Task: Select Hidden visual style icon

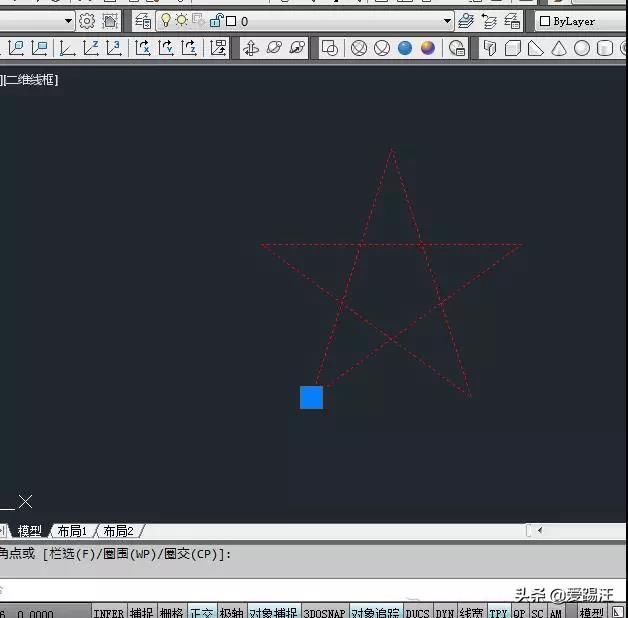Action: (382, 48)
